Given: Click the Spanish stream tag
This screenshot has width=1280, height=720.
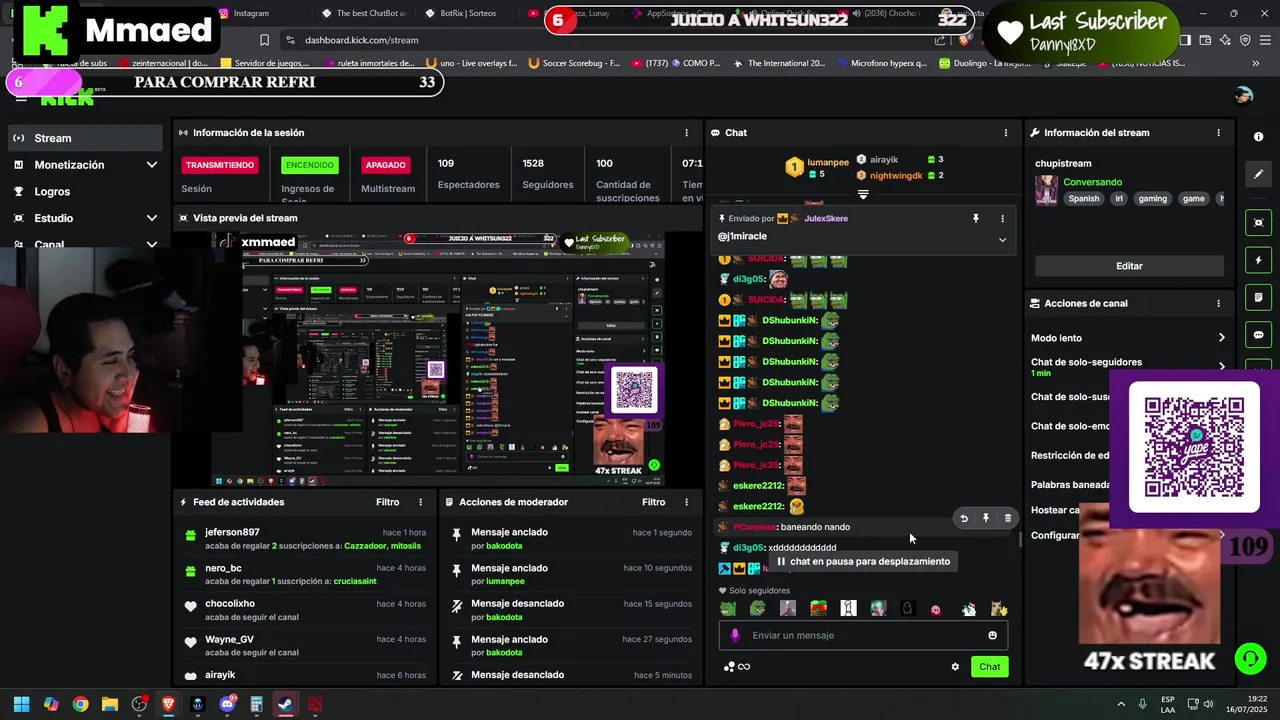Looking at the screenshot, I should click(x=1083, y=198).
